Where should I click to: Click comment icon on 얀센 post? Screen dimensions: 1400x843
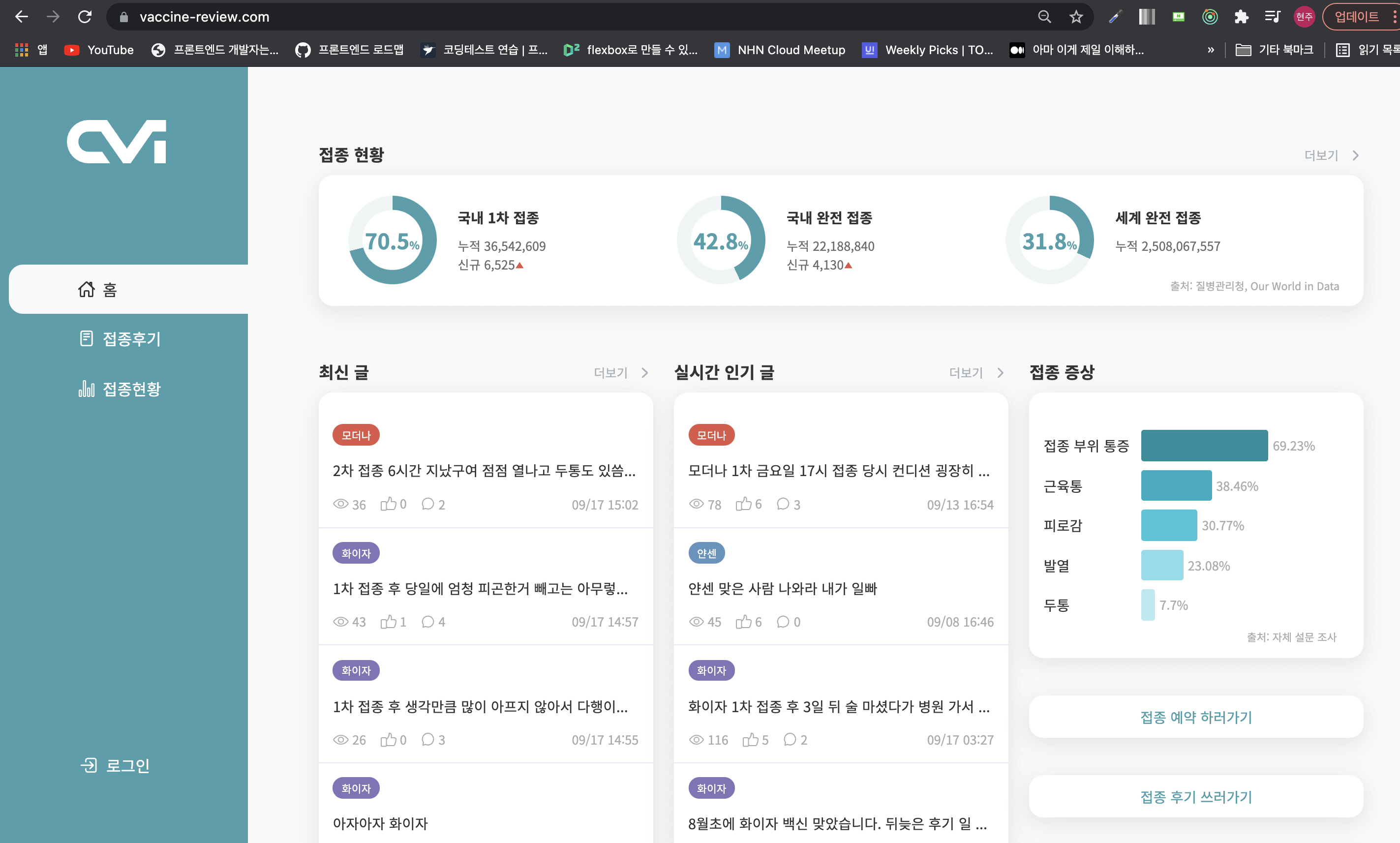click(x=783, y=622)
